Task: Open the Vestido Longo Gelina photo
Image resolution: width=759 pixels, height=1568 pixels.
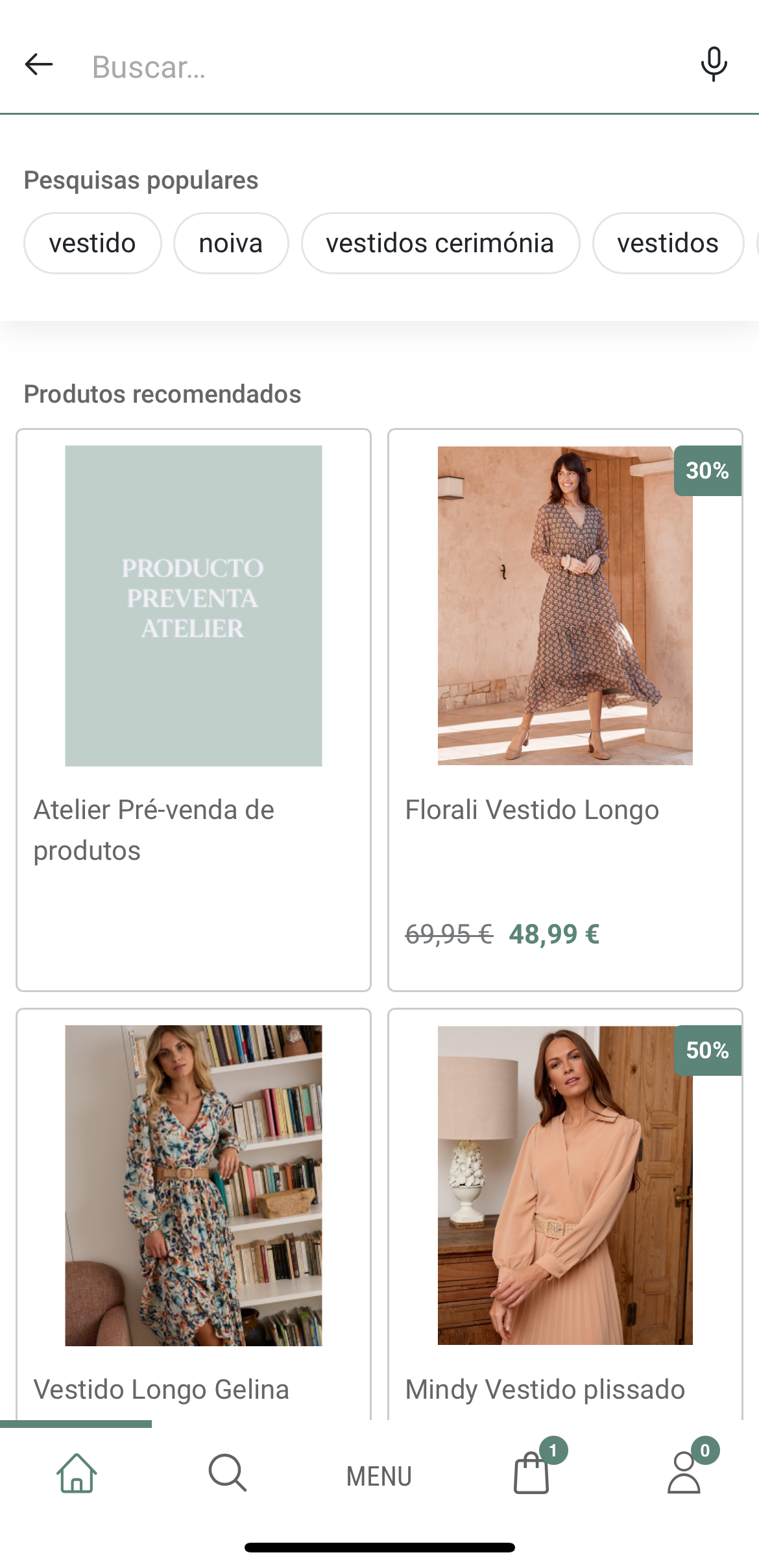Action: [x=193, y=1185]
